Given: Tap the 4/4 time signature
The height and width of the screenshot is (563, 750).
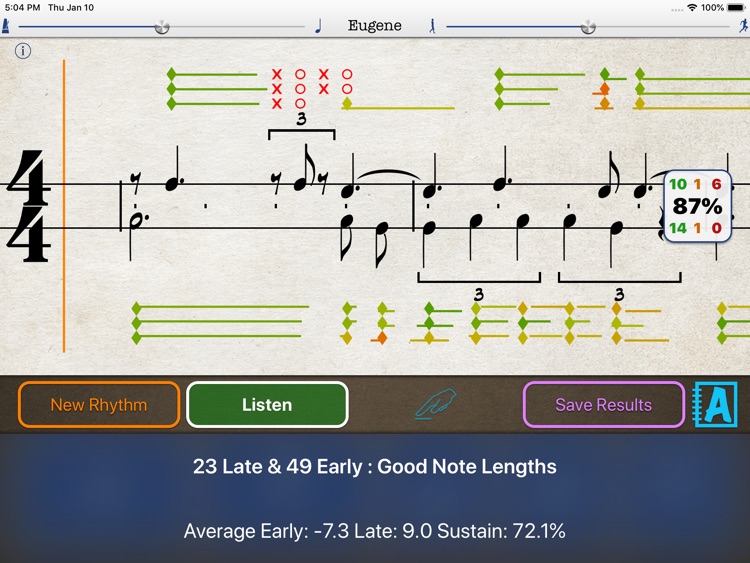Looking at the screenshot, I should click(29, 206).
